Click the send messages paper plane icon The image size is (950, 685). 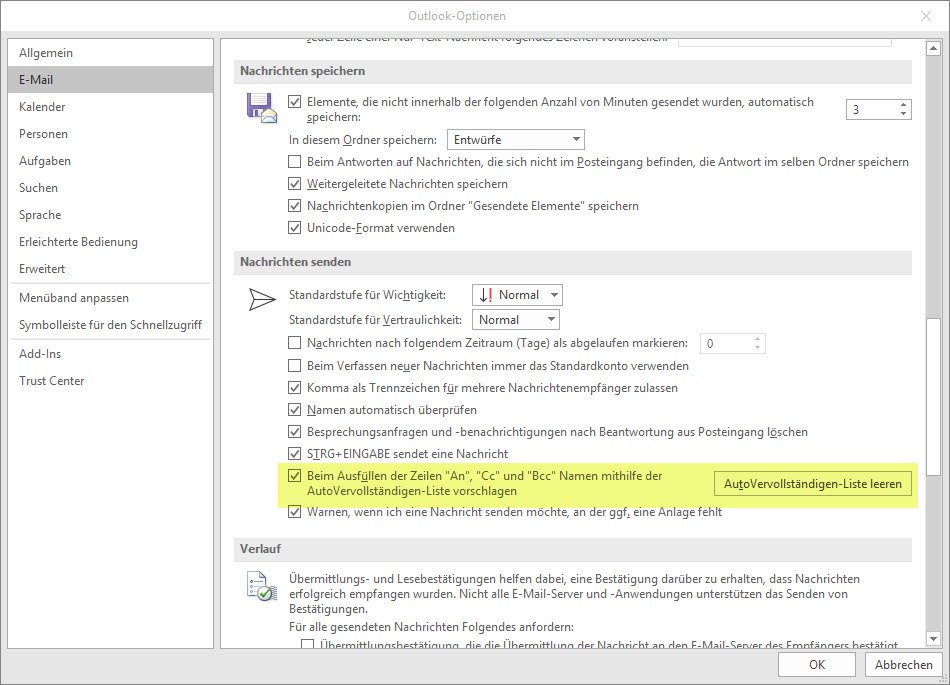pos(262,299)
